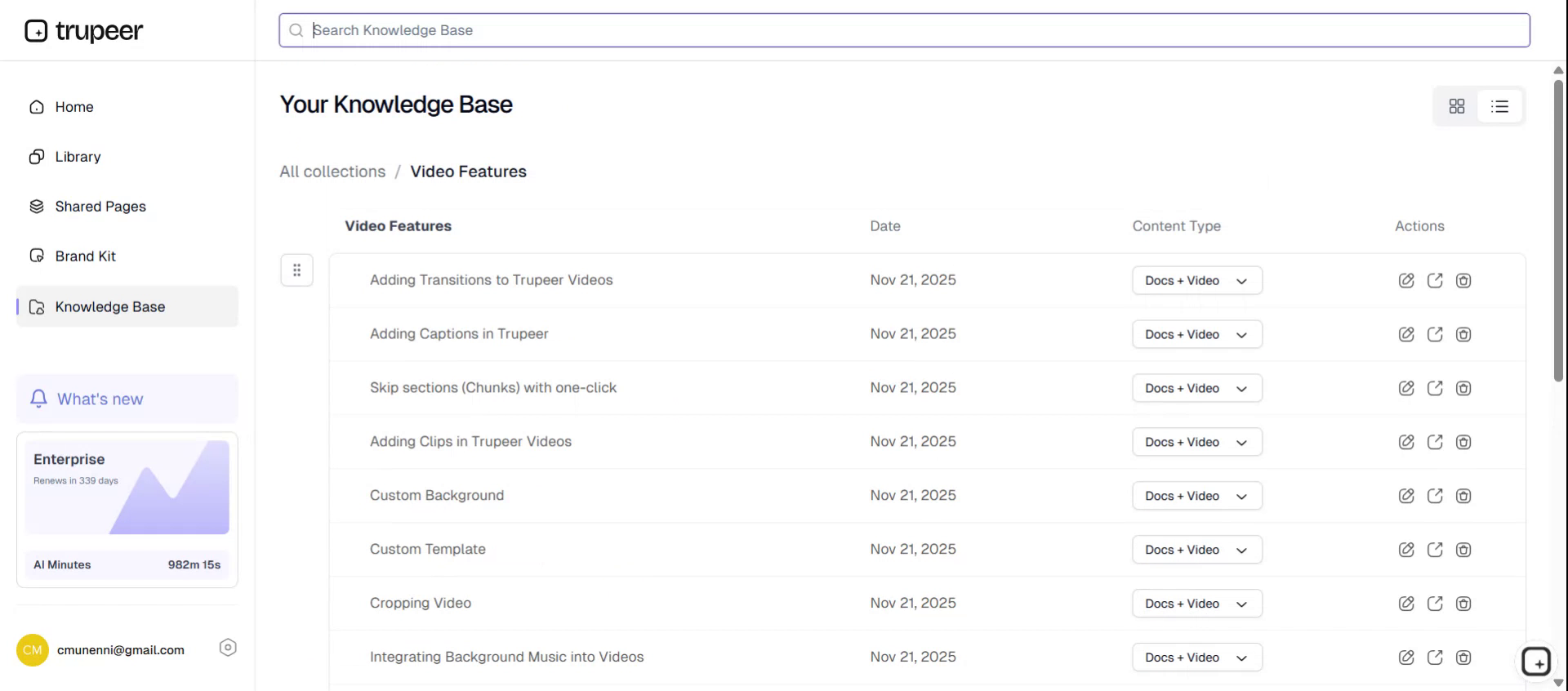Delete the Adding Captions in Trupeer entry
This screenshot has height=691, width=1568.
1463,334
